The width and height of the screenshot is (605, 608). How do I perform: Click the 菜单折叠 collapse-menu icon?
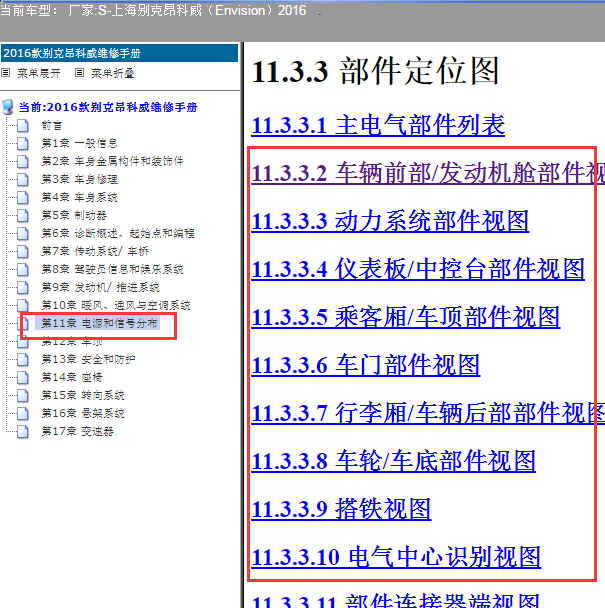80,73
